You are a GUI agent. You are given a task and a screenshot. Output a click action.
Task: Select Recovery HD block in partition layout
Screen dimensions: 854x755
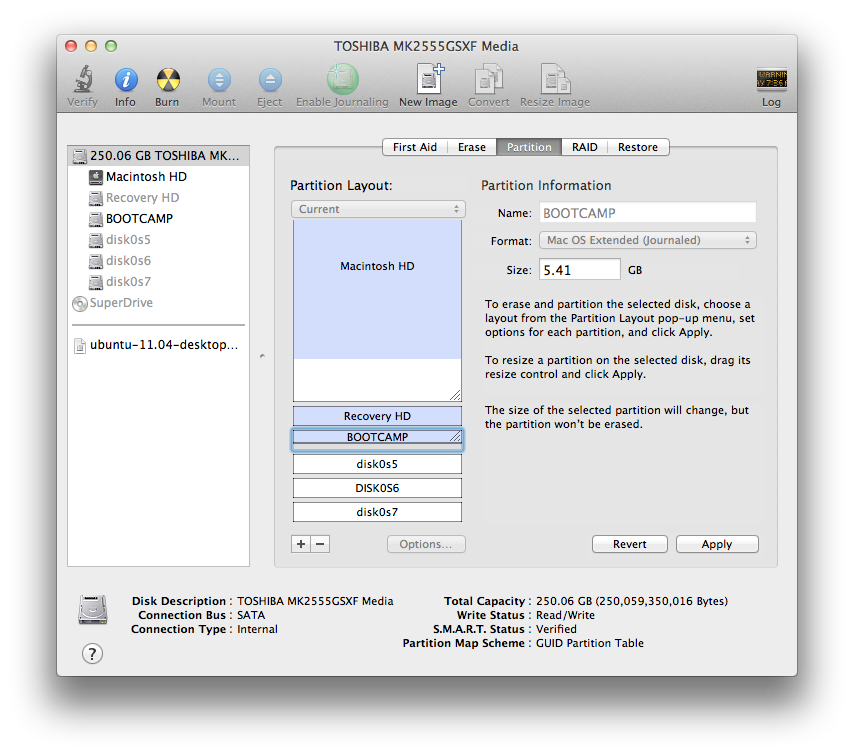tap(377, 416)
